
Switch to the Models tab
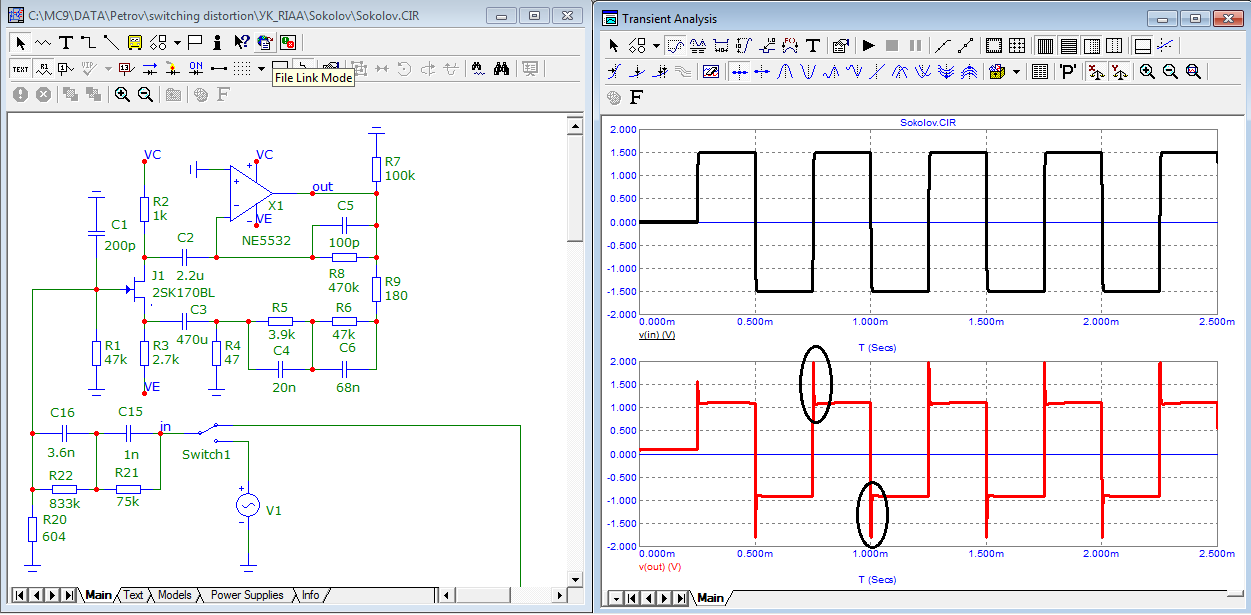pos(175,595)
